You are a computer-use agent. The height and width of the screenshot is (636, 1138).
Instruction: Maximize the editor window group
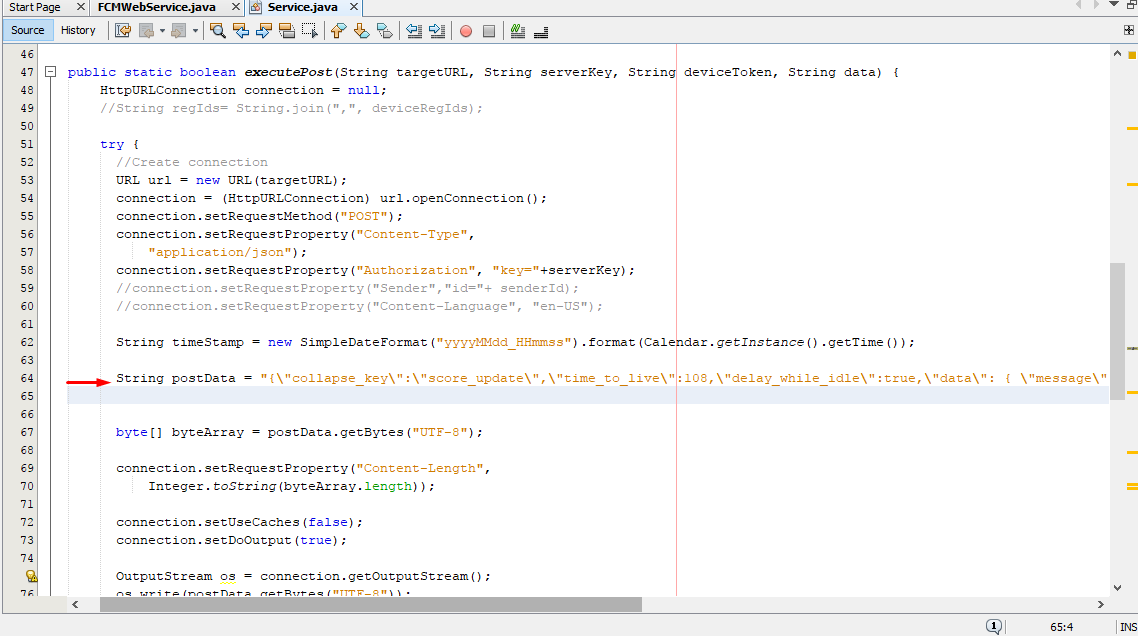(x=1131, y=4)
